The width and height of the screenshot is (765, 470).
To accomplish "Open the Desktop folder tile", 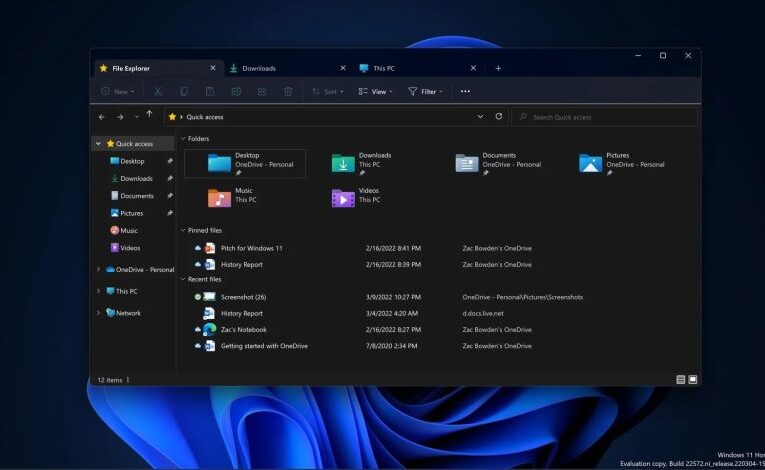I will (245, 163).
